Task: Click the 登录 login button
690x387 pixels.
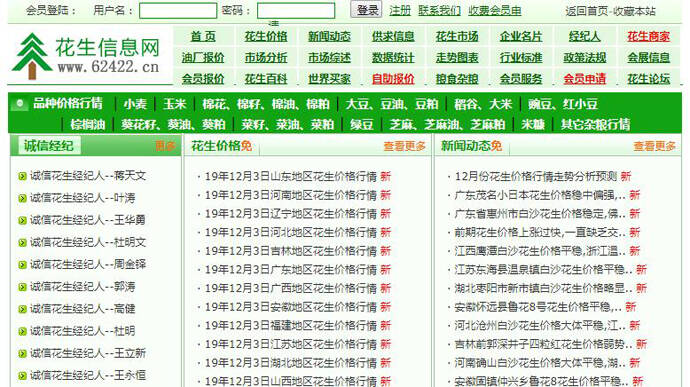Action: point(366,10)
